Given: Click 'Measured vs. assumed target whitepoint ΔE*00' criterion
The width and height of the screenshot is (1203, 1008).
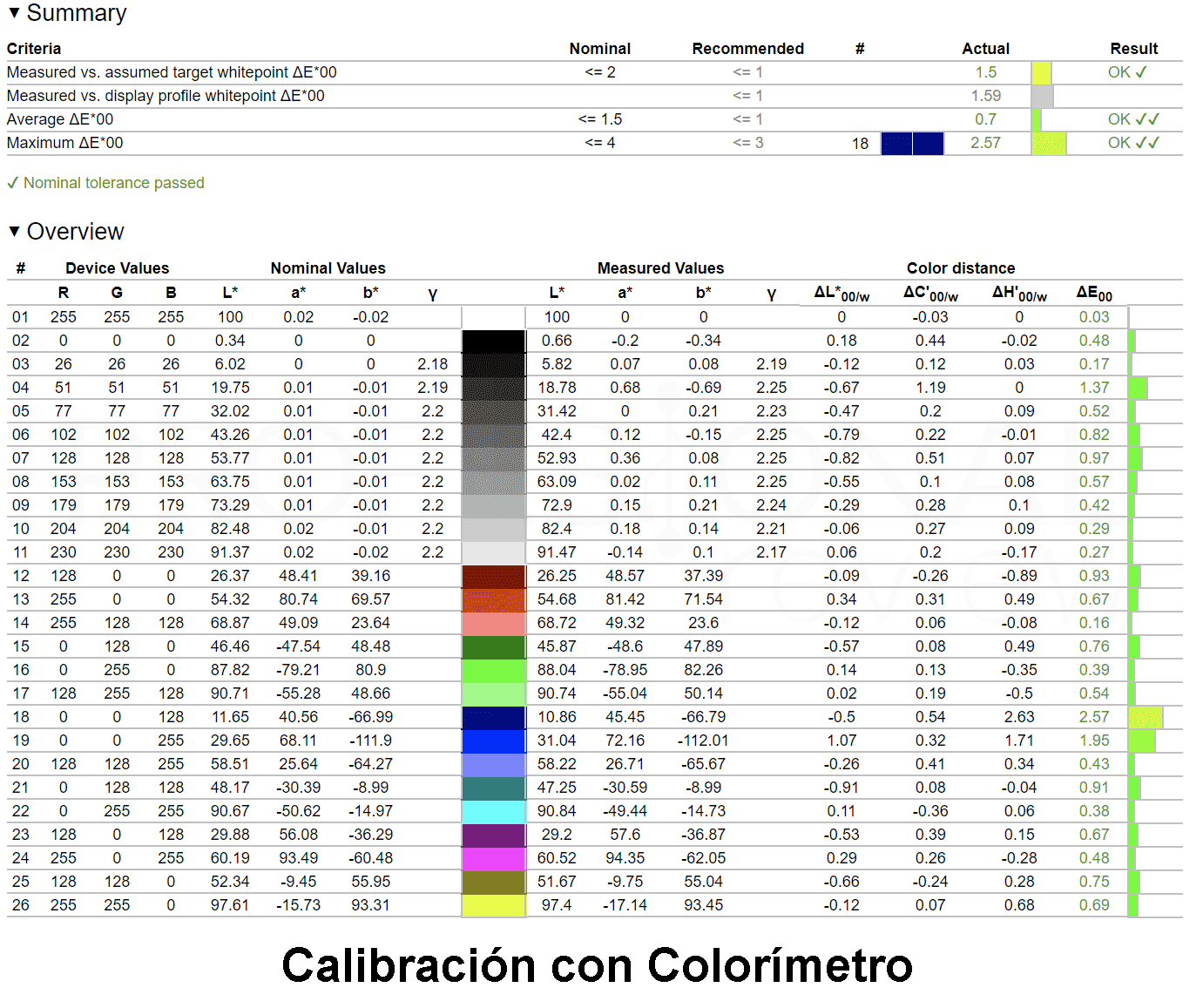Looking at the screenshot, I should [x=172, y=72].
